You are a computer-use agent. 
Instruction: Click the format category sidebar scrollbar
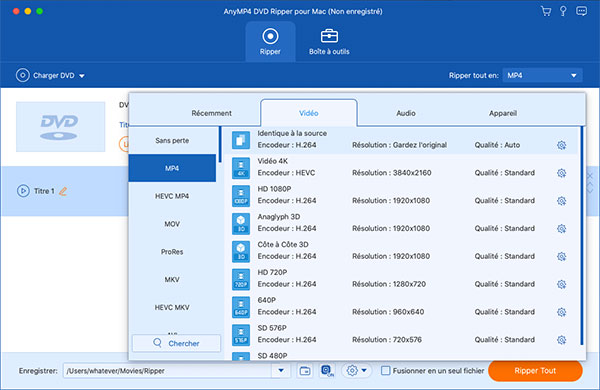pyautogui.click(x=220, y=145)
